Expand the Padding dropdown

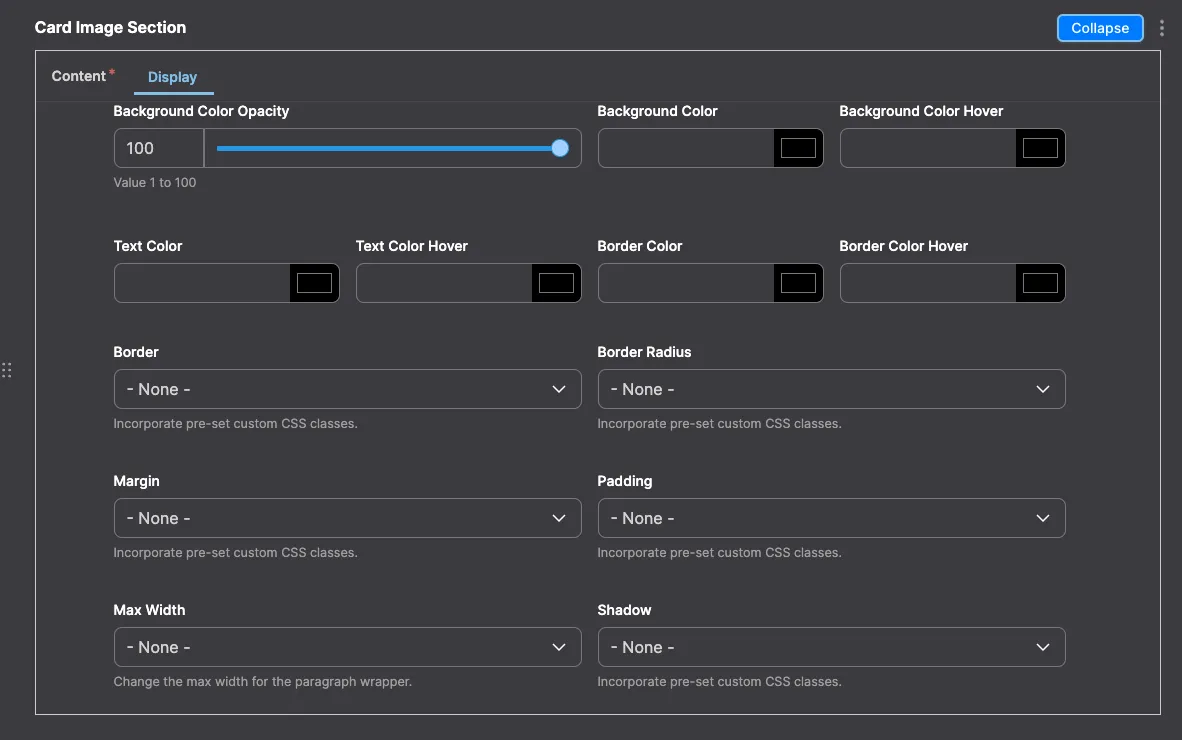point(831,518)
